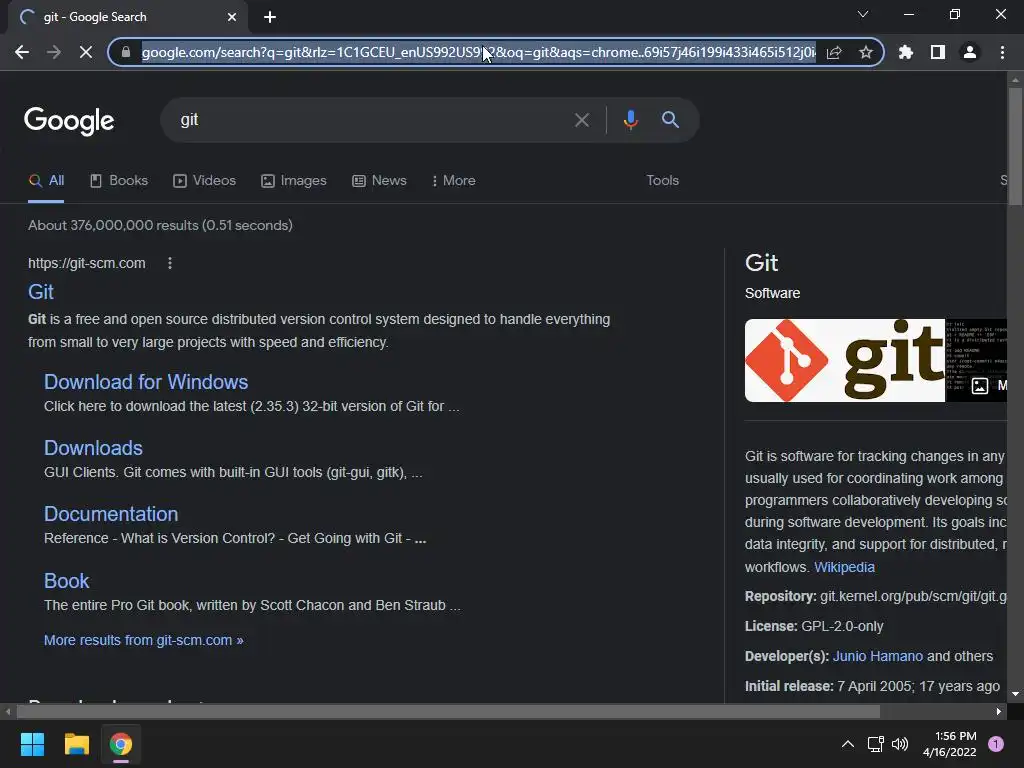The image size is (1024, 768).
Task: Open more images icon in knowledge panel
Action: pos(980,386)
